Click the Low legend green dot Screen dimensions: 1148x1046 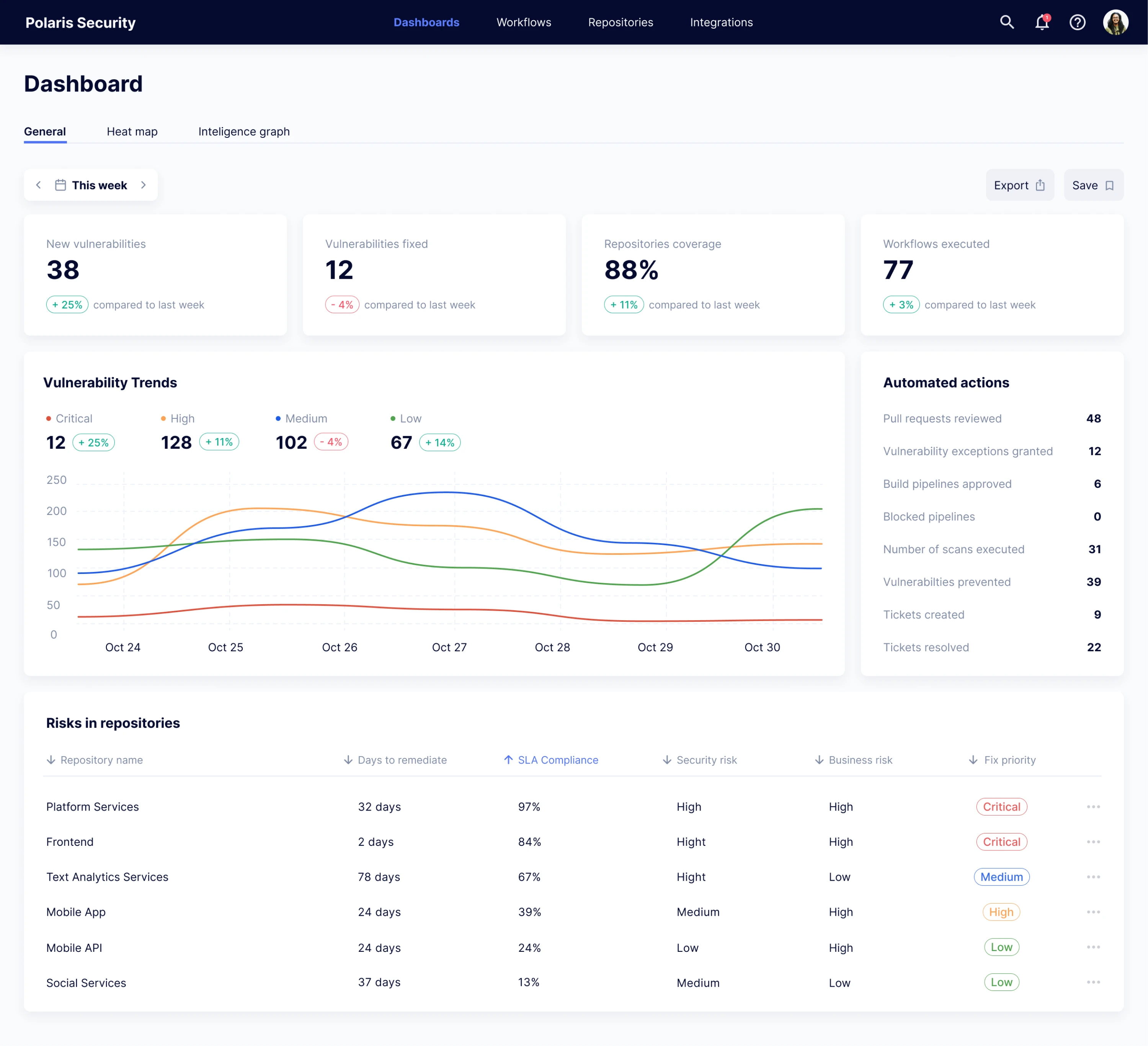393,418
